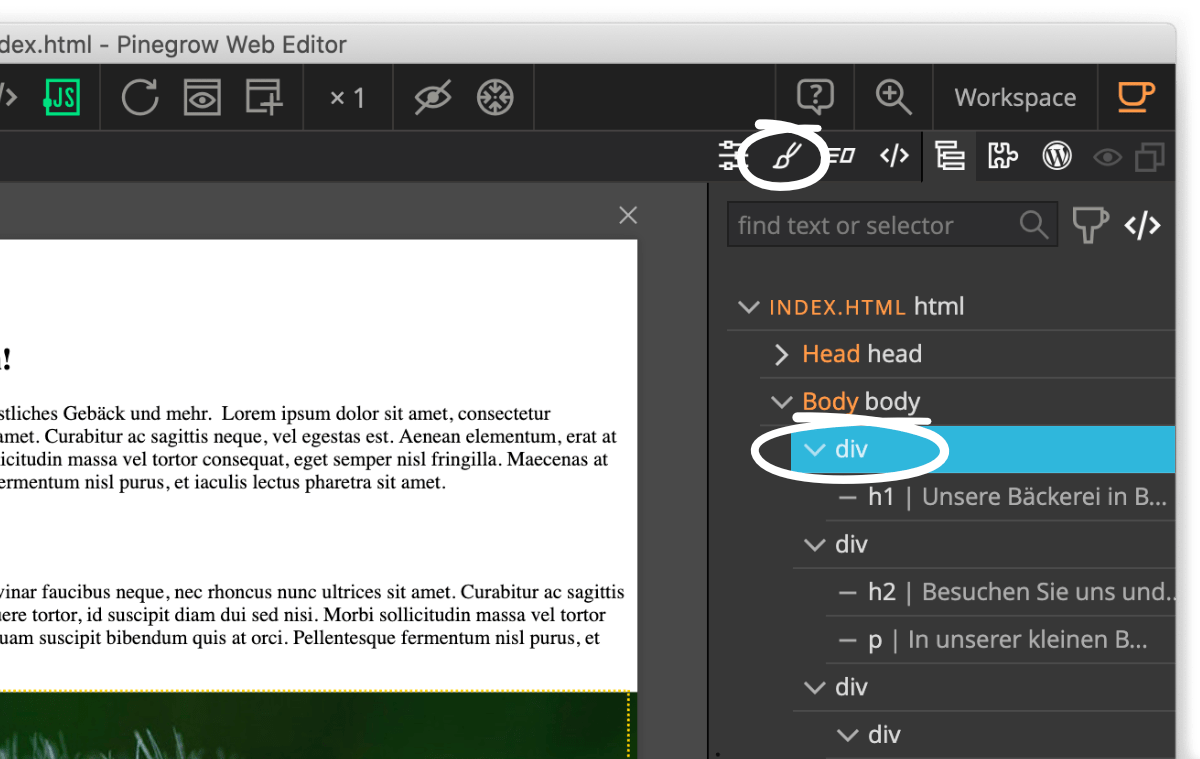The image size is (1200, 759).
Task: Click the overlapping windows detach icon
Action: [1151, 157]
